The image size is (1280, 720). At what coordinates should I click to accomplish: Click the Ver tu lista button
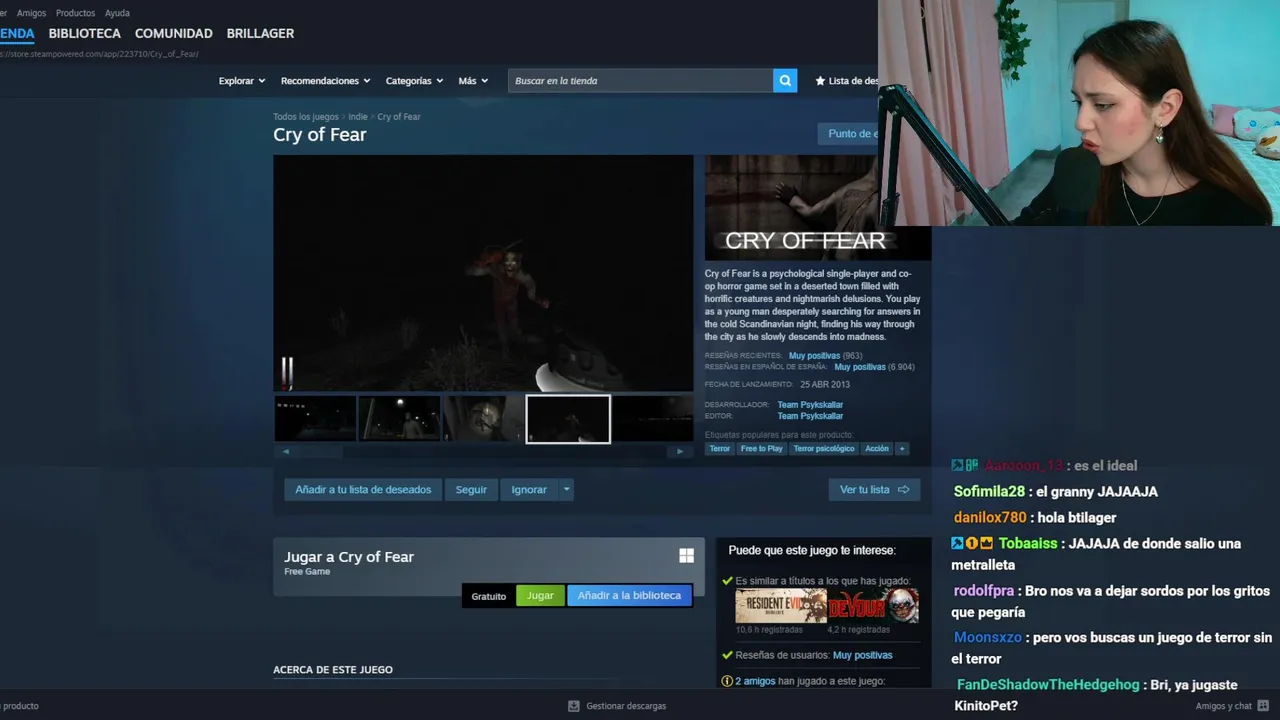click(x=874, y=490)
